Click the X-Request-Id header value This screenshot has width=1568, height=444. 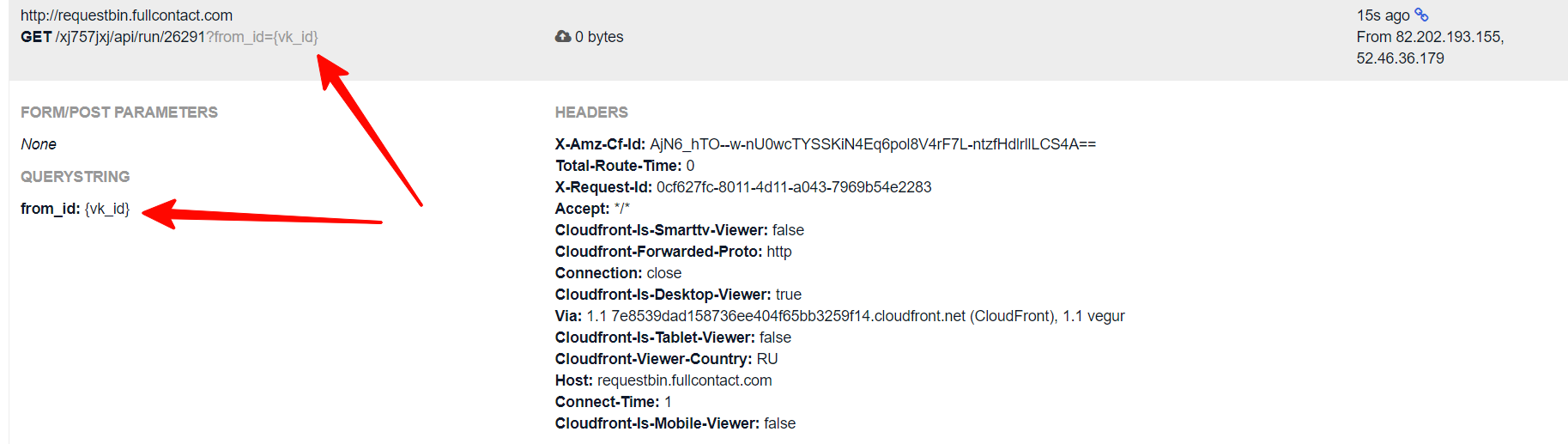pyautogui.click(x=793, y=187)
